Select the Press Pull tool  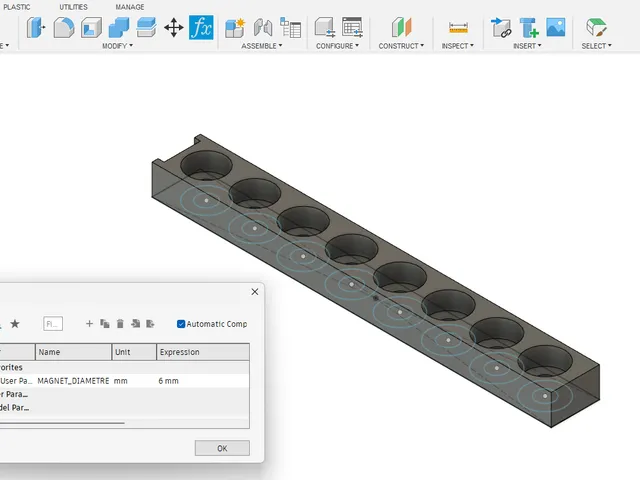pyautogui.click(x=36, y=28)
